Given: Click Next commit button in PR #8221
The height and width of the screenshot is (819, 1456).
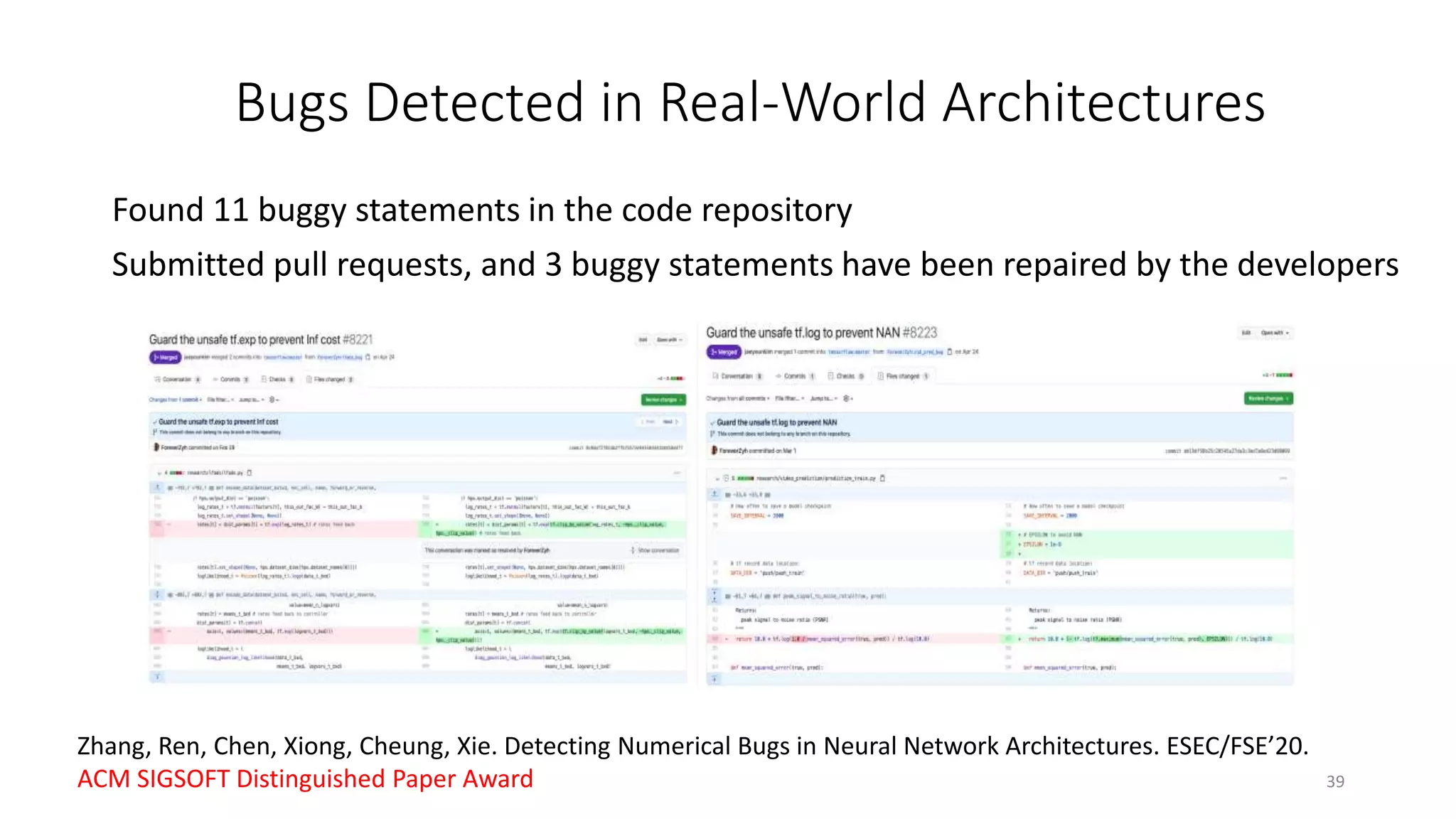Looking at the screenshot, I should (670, 422).
